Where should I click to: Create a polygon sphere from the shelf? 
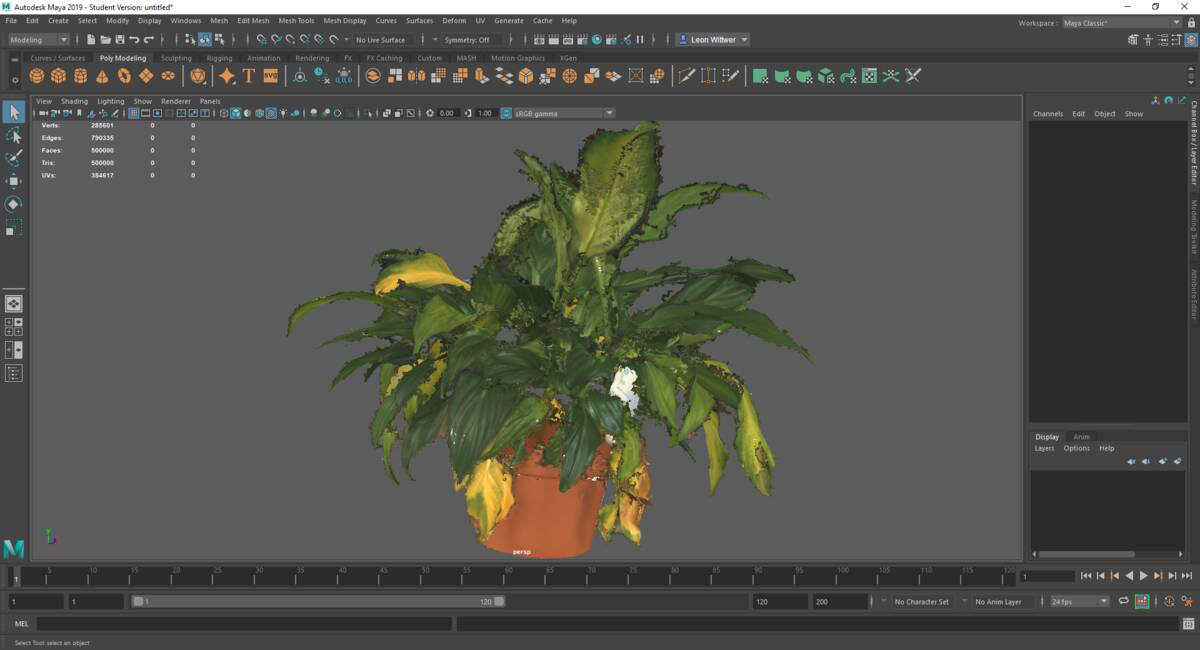[37, 76]
